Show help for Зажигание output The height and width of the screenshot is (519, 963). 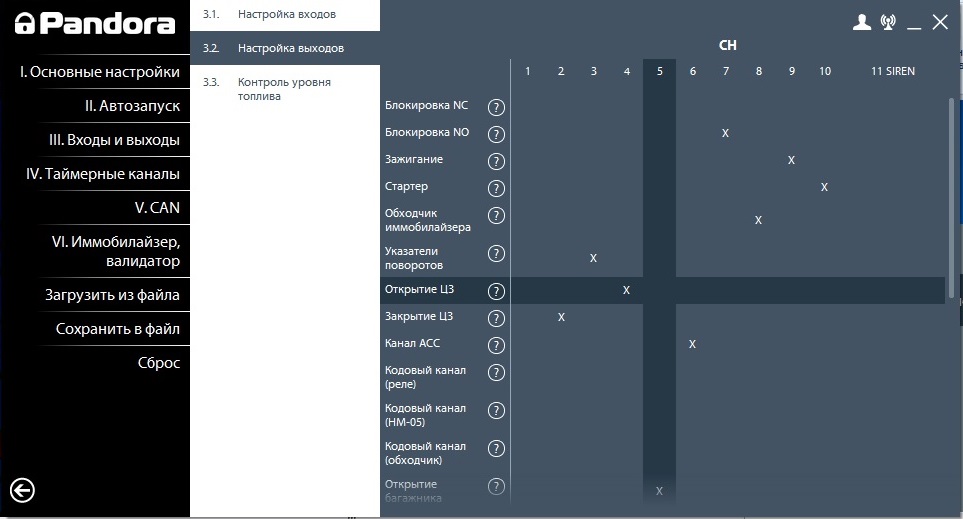[x=496, y=161]
